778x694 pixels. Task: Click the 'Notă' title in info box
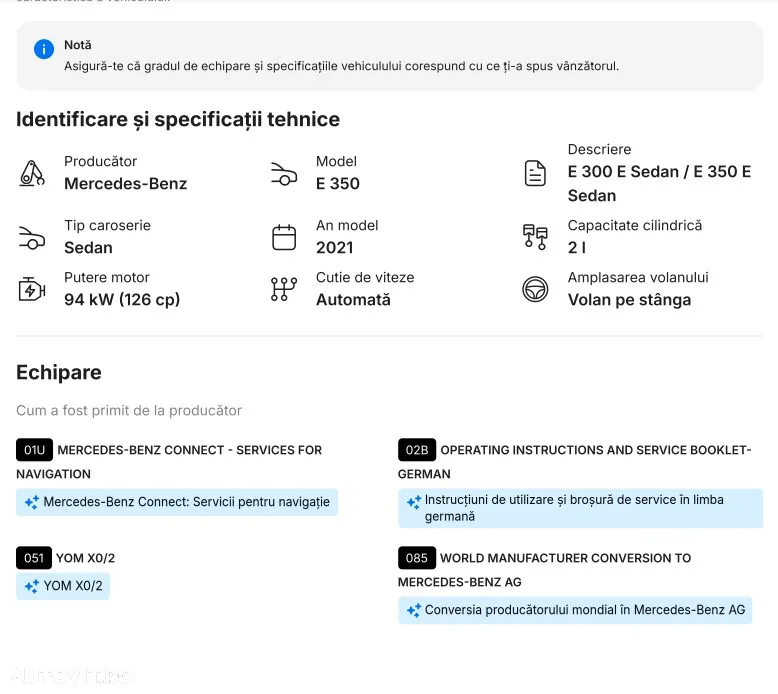coord(77,45)
